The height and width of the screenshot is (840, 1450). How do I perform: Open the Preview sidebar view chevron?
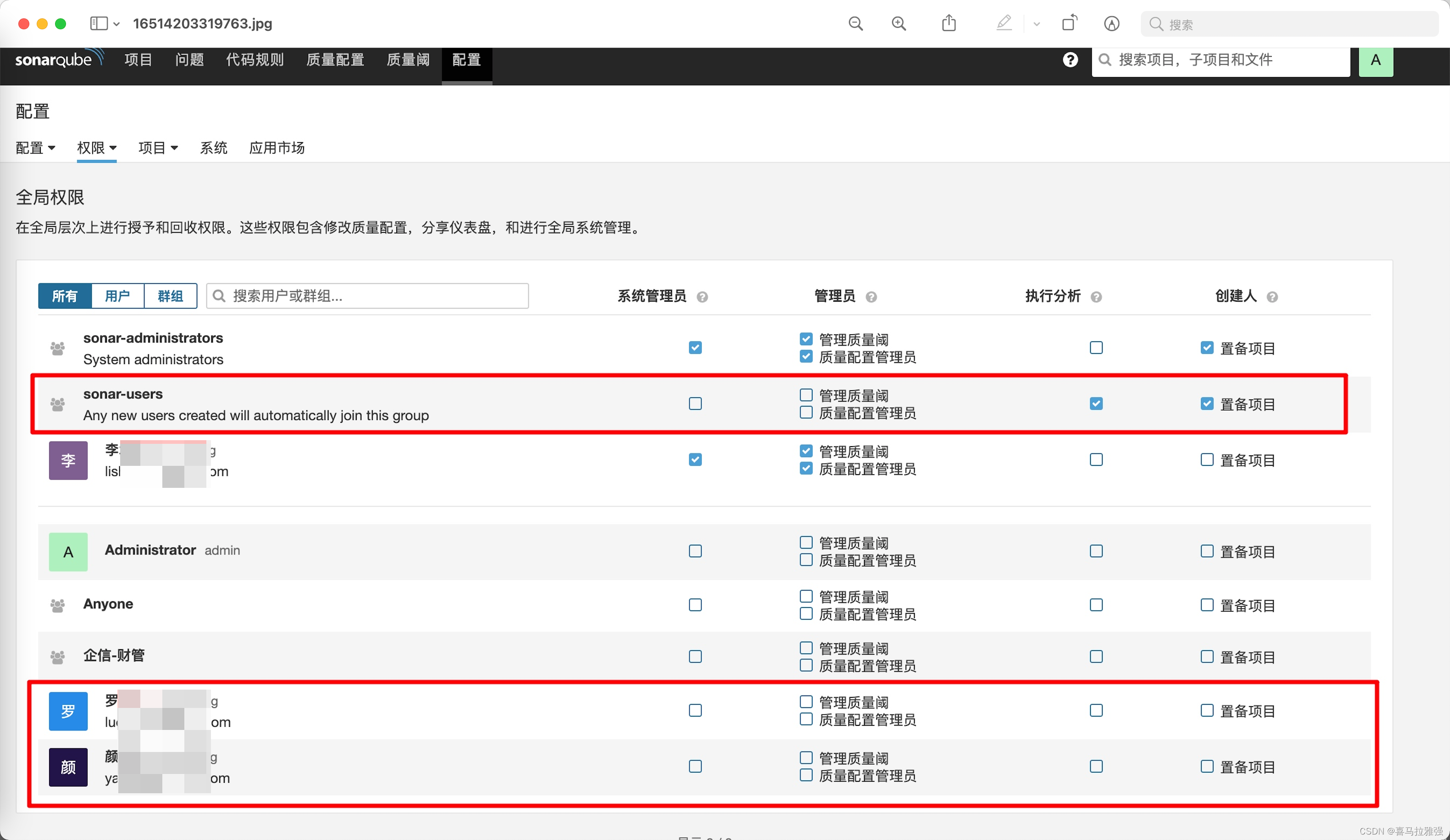click(116, 24)
